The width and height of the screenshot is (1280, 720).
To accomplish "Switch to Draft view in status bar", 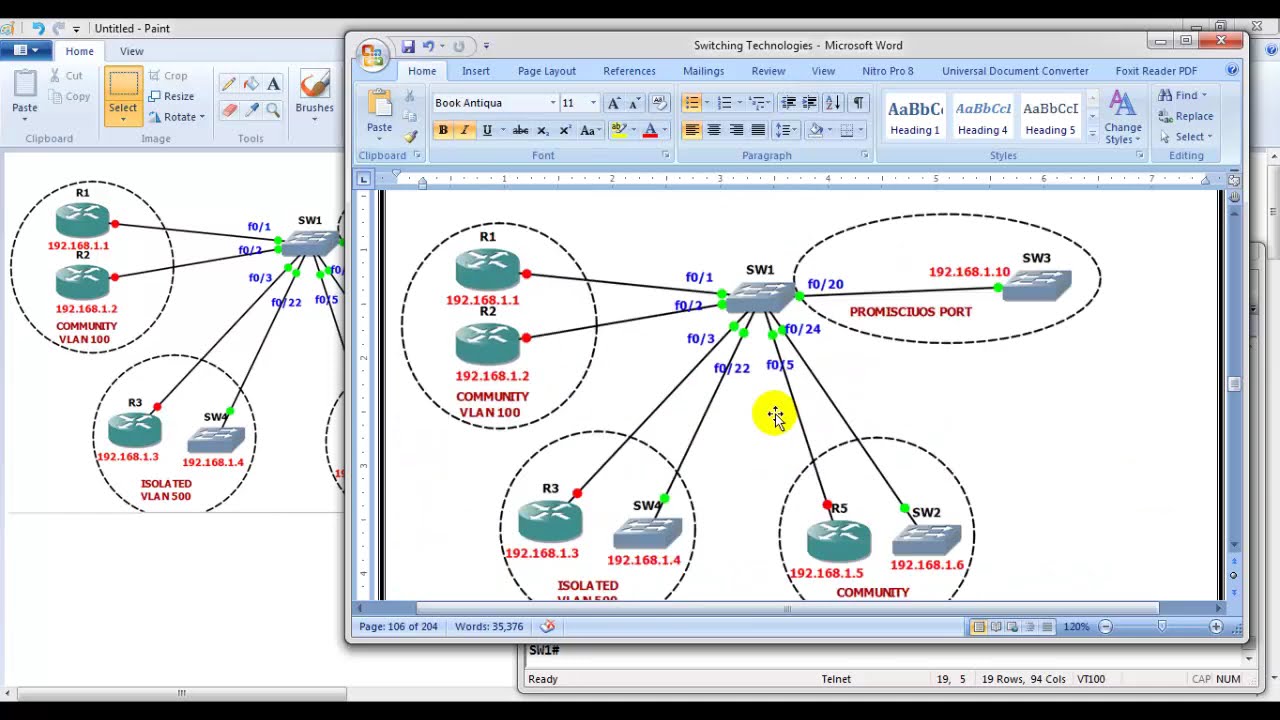I will click(1047, 626).
